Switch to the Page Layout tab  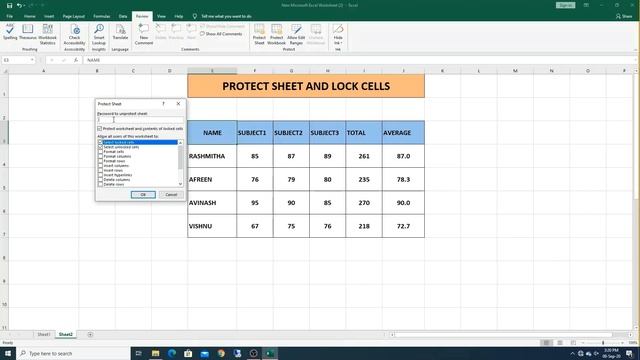[73, 16]
